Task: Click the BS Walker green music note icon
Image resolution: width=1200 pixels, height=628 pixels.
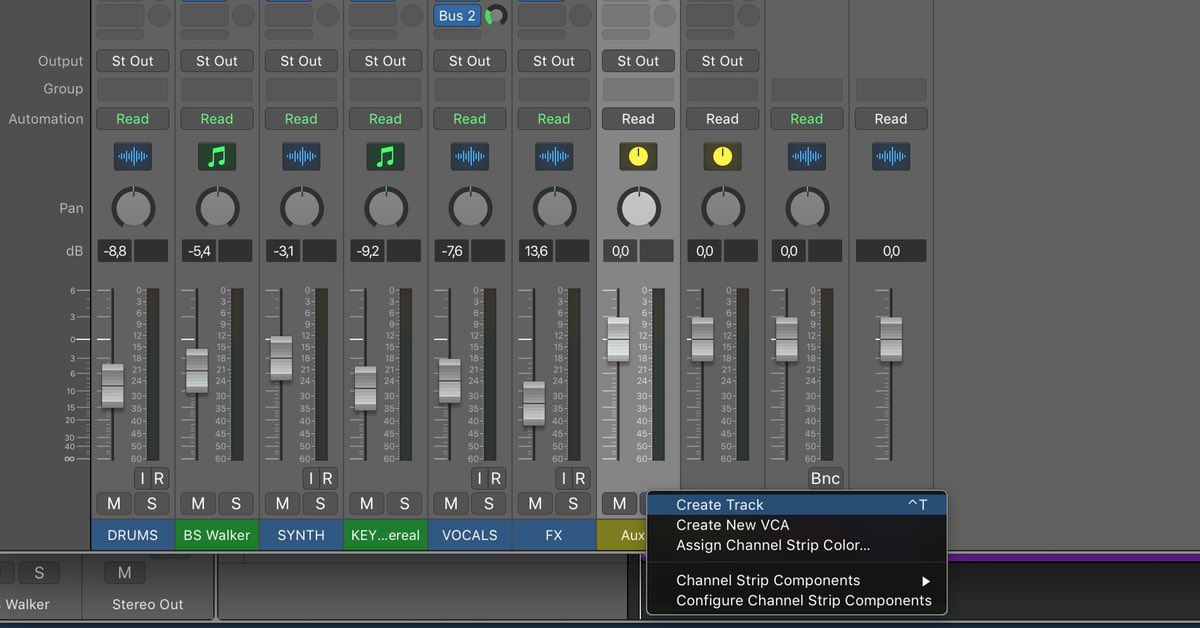Action: 216,156
